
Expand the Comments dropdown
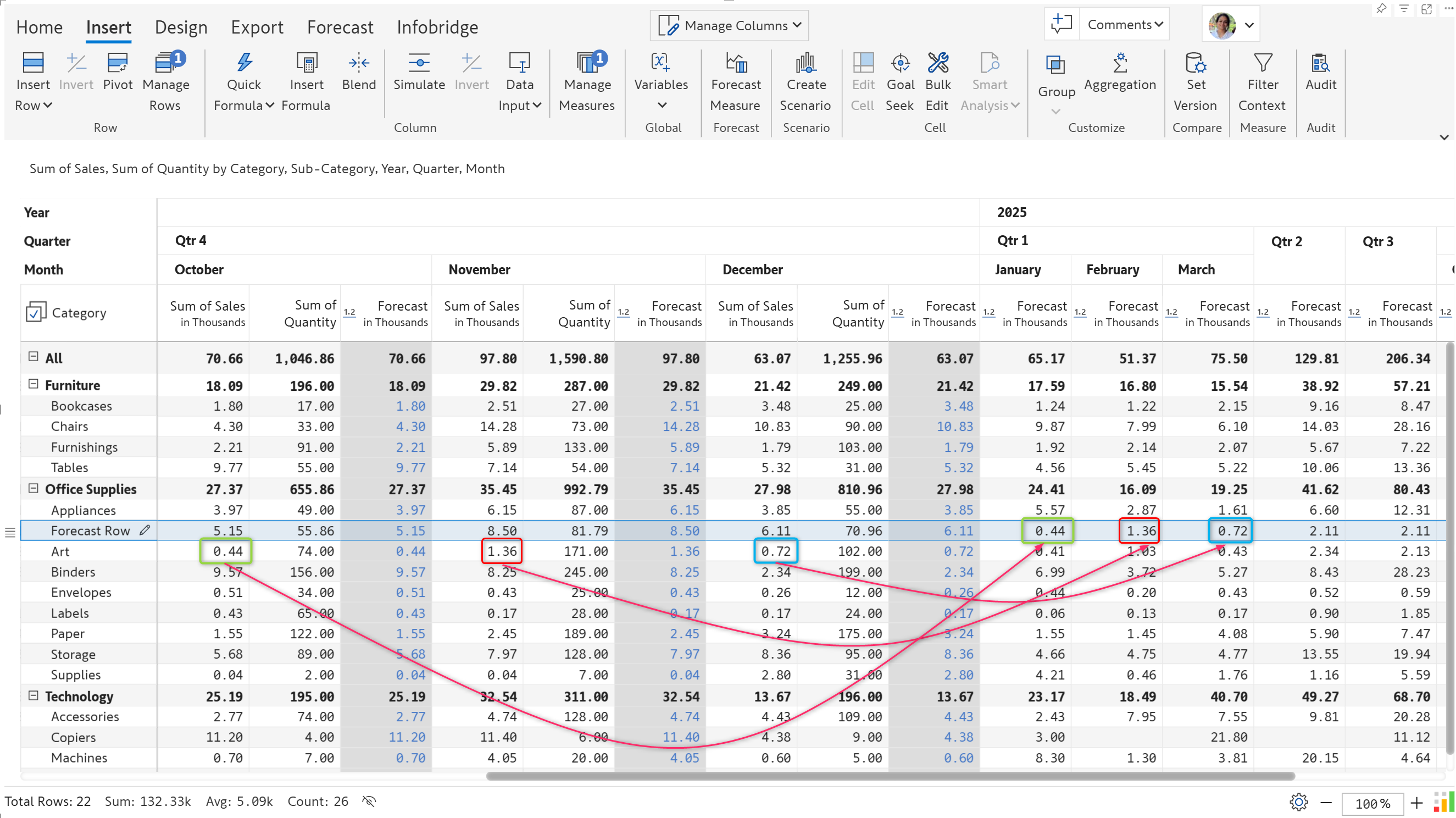(x=1124, y=24)
